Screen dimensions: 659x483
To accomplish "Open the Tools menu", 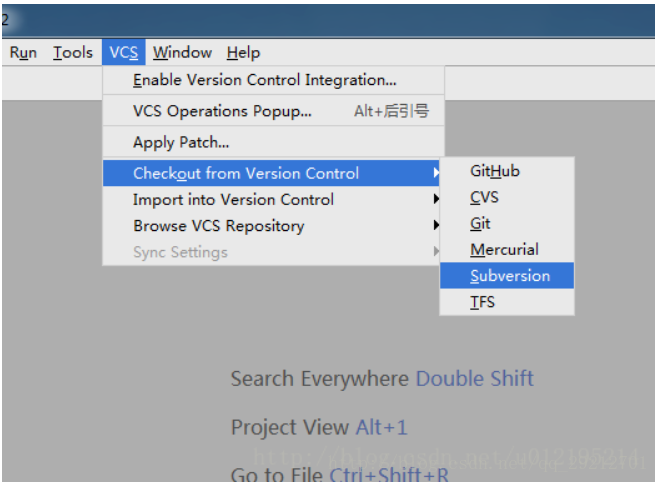I will (73, 53).
